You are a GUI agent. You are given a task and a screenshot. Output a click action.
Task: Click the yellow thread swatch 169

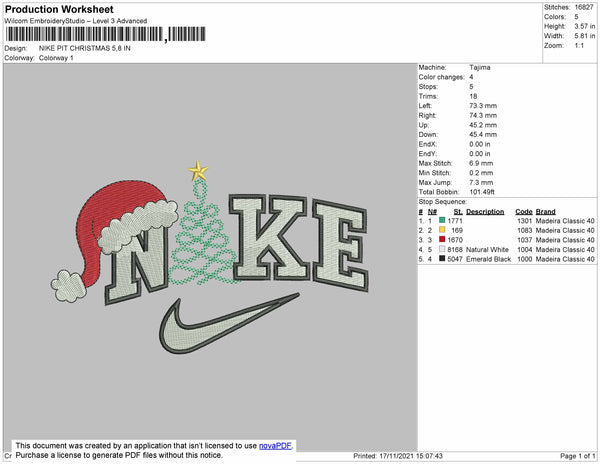442,230
